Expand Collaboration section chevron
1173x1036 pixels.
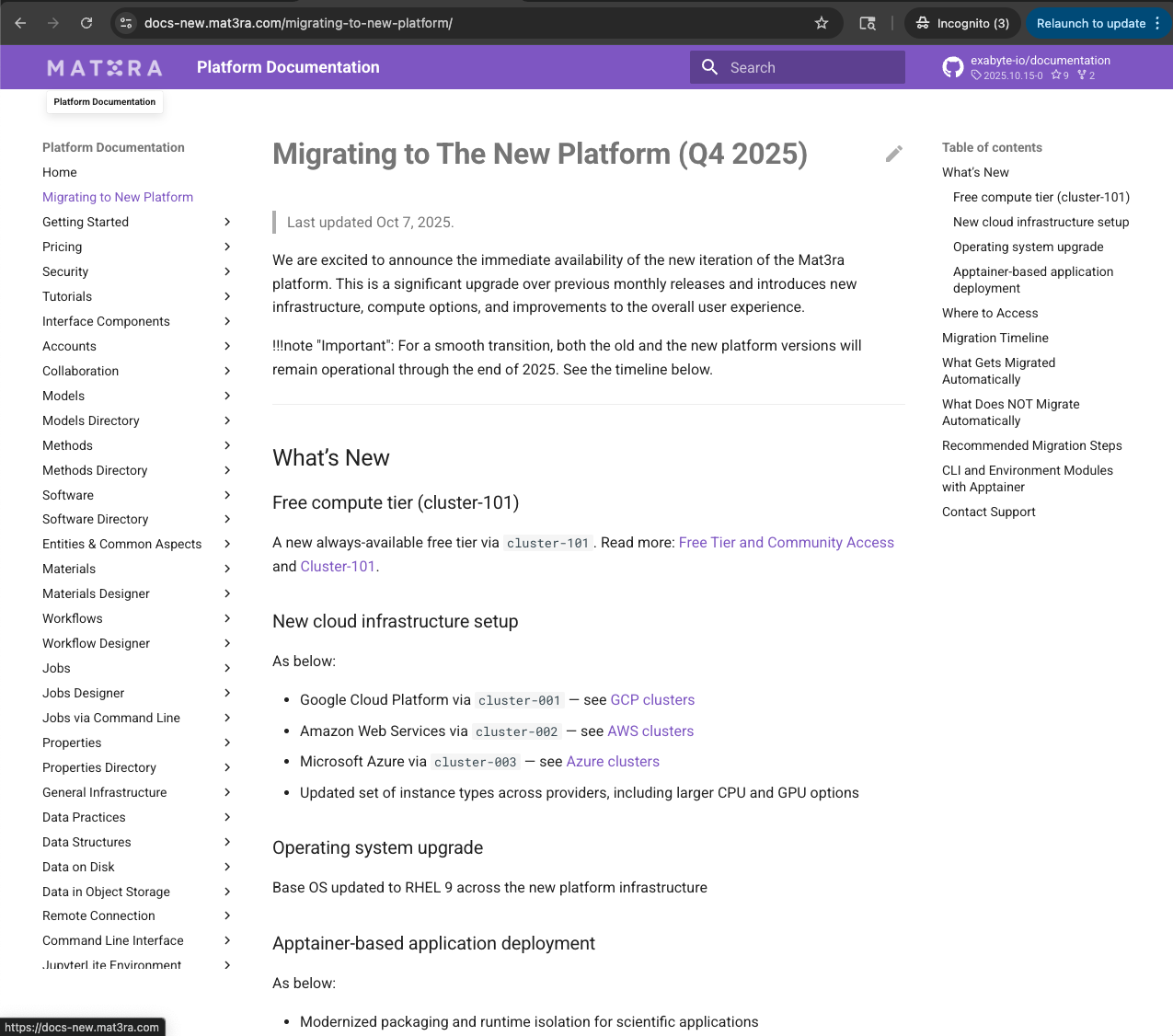227,371
